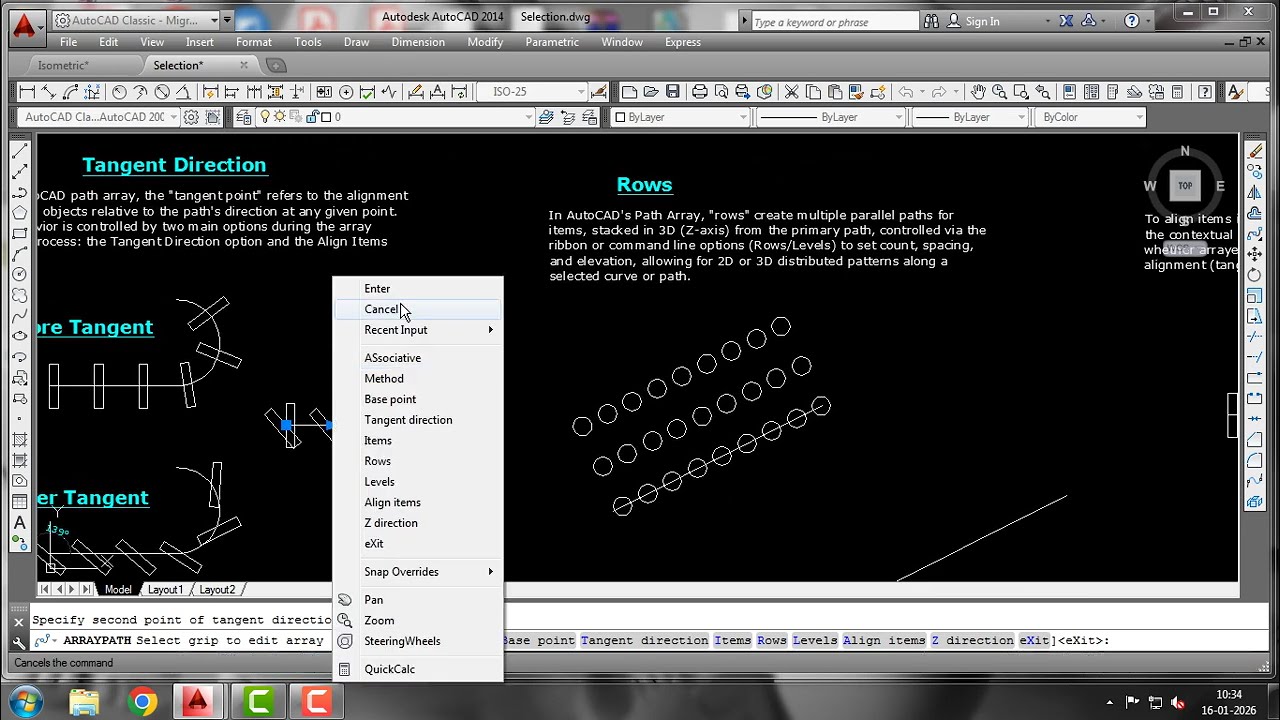This screenshot has height=720, width=1280.
Task: Select the Polygon tool
Action: coord(19,212)
